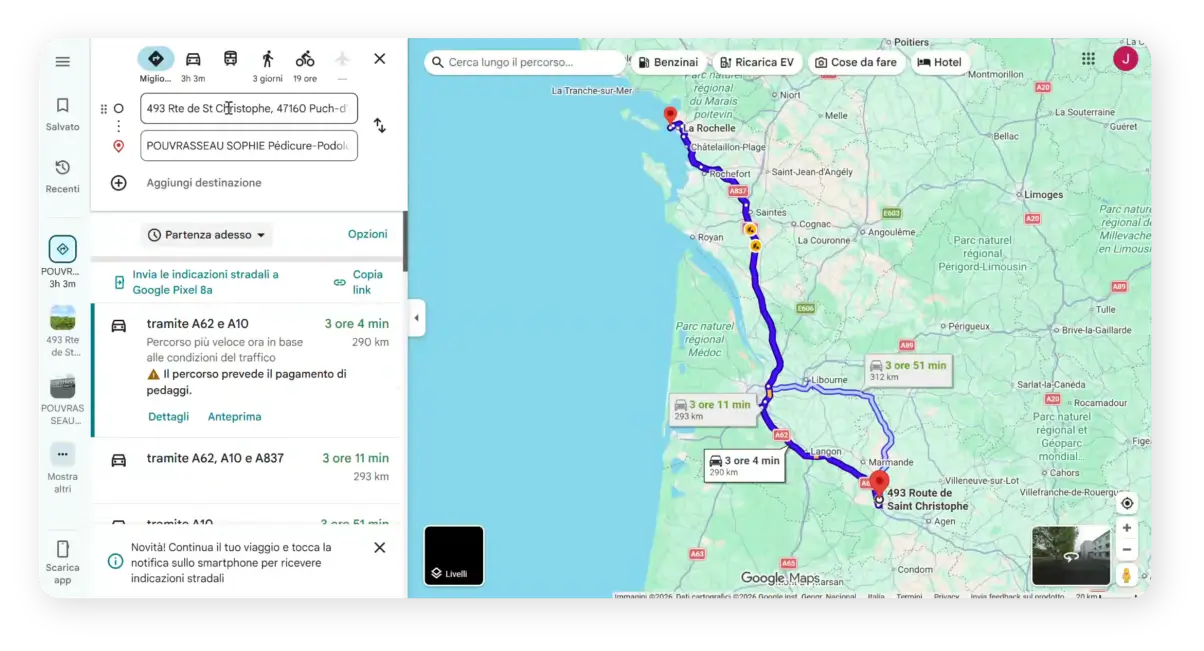Image resolution: width=1204 pixels, height=651 pixels.
Task: Select route tramite A62 e A10
Action: pos(249,371)
